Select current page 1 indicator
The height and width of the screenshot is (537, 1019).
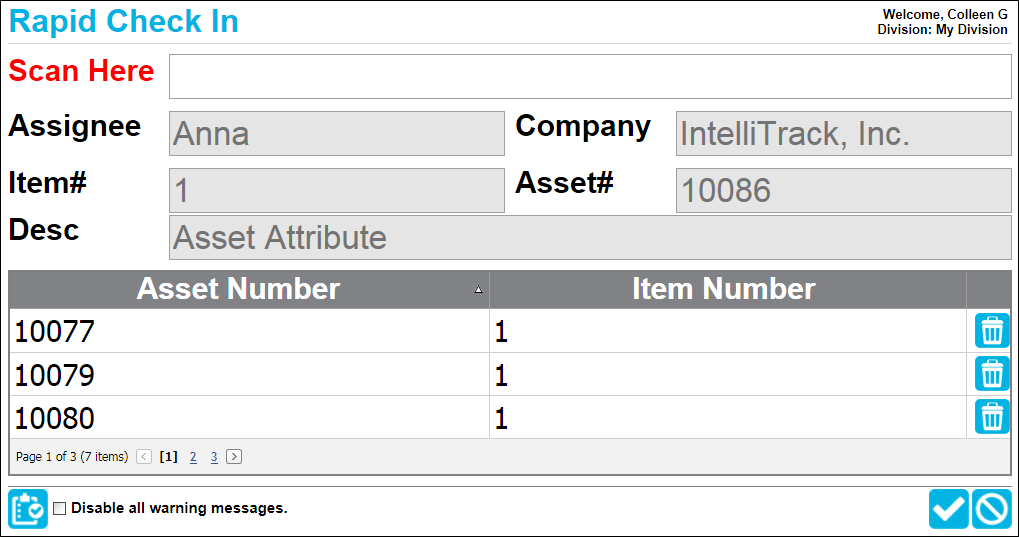[168, 457]
